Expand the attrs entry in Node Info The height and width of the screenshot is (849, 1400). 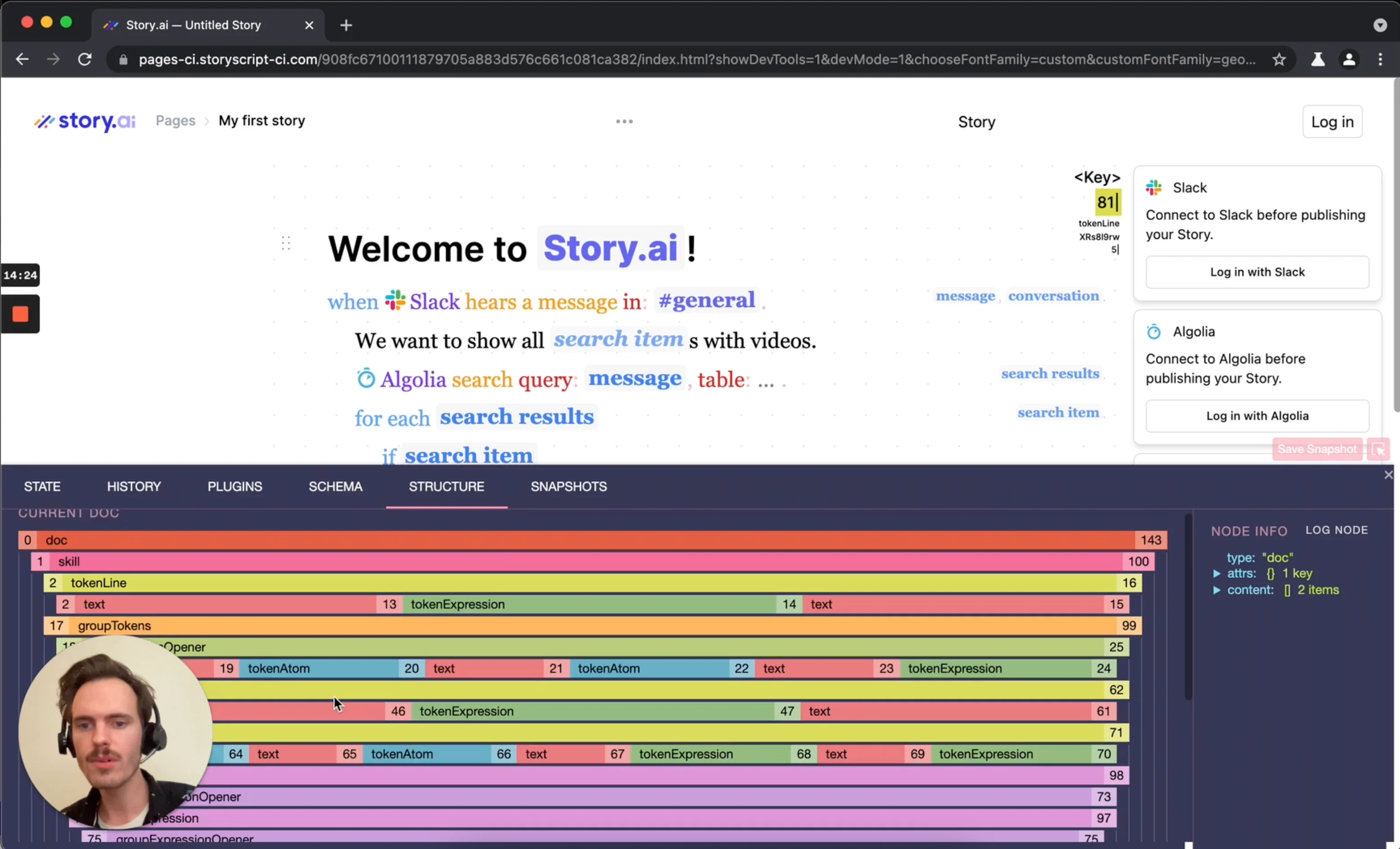click(x=1216, y=574)
